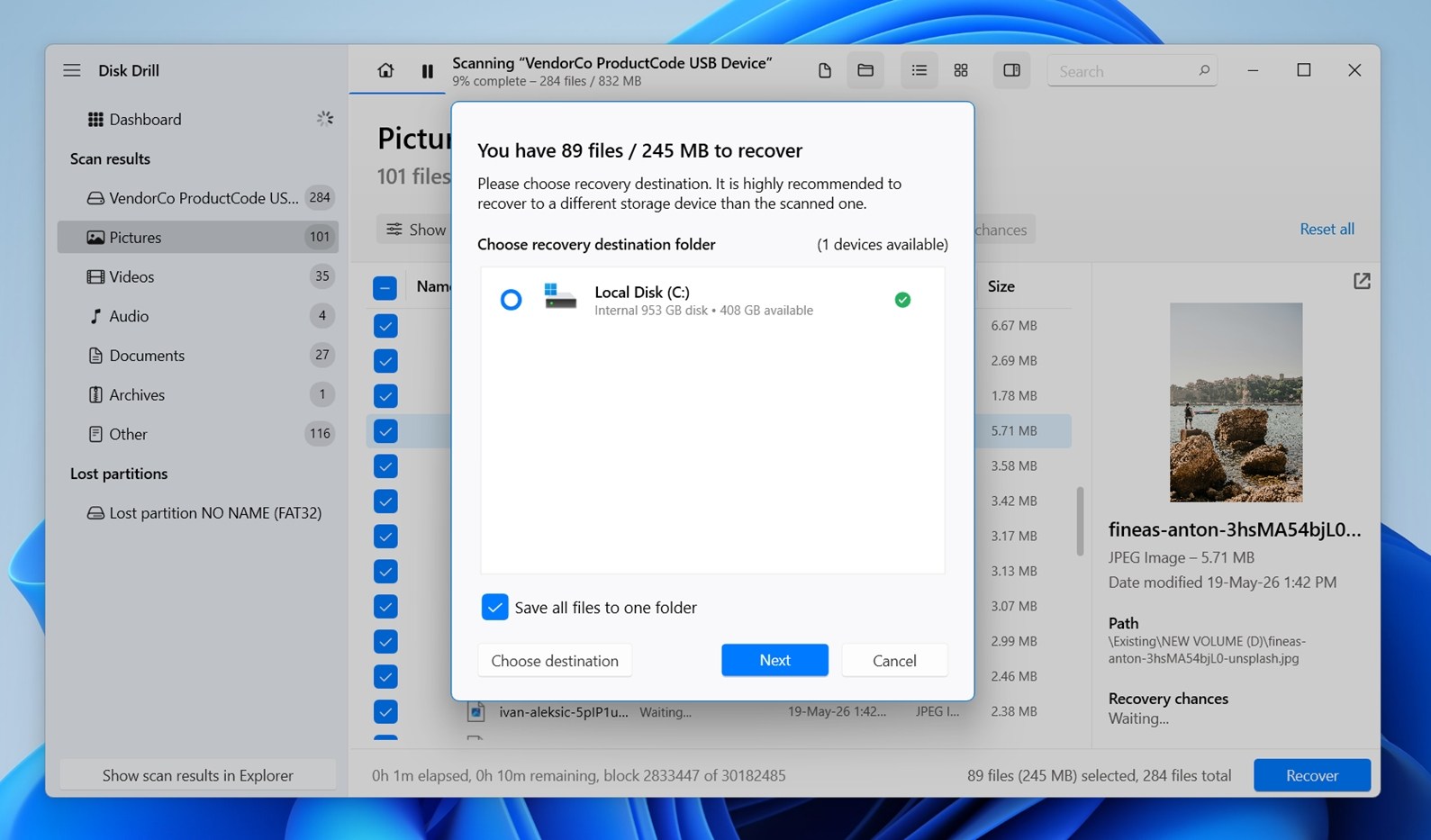Click the Name column header
The width and height of the screenshot is (1431, 840).
(x=433, y=286)
